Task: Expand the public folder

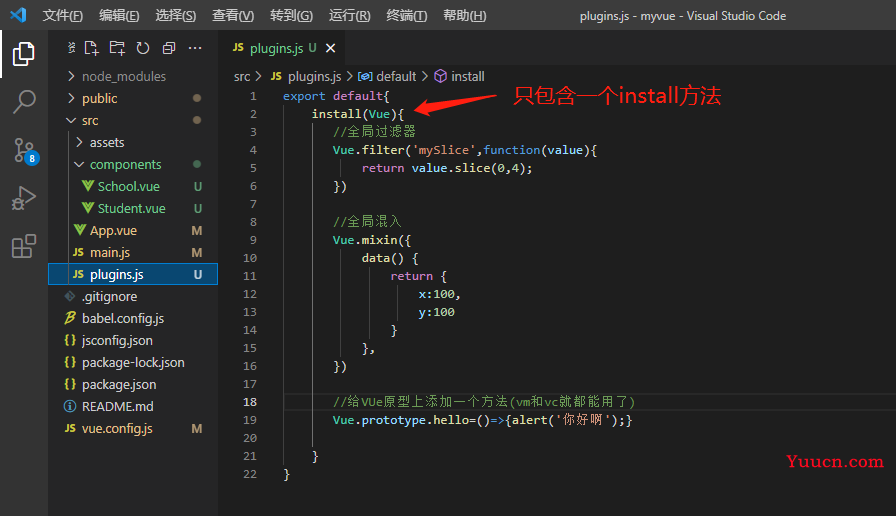Action: pyautogui.click(x=71, y=98)
